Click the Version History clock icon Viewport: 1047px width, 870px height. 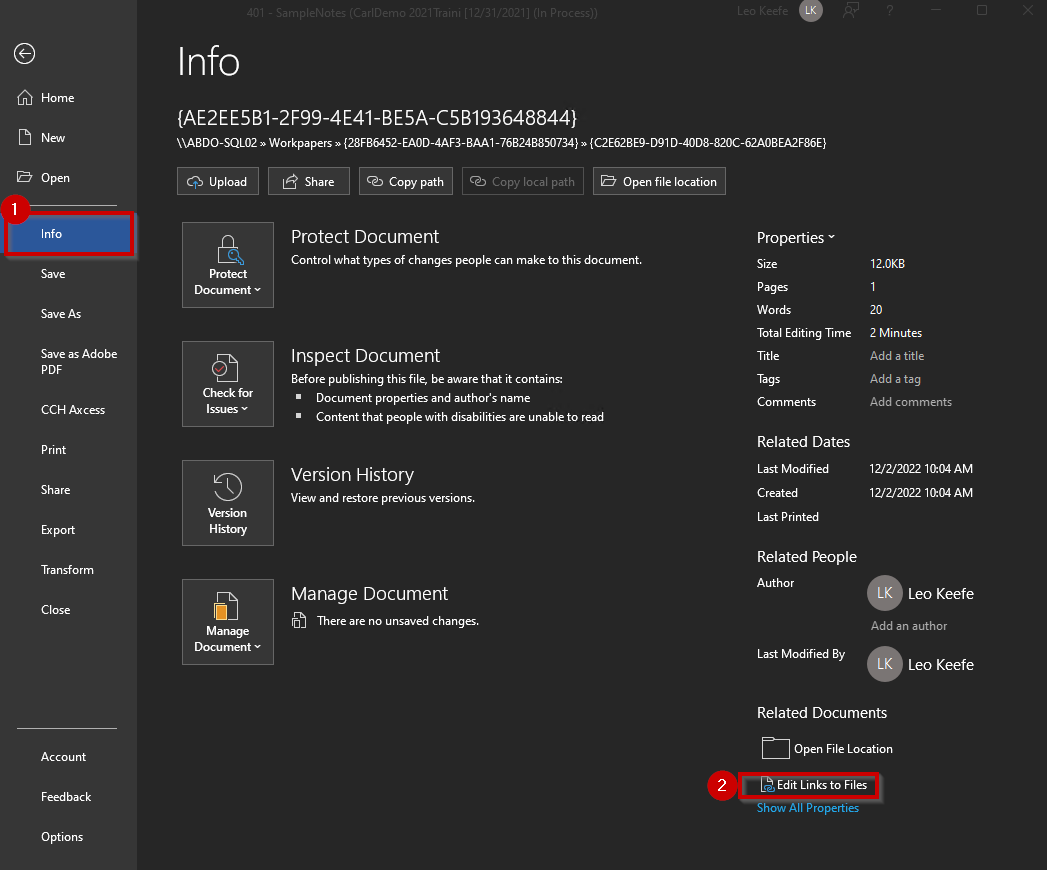(x=228, y=486)
